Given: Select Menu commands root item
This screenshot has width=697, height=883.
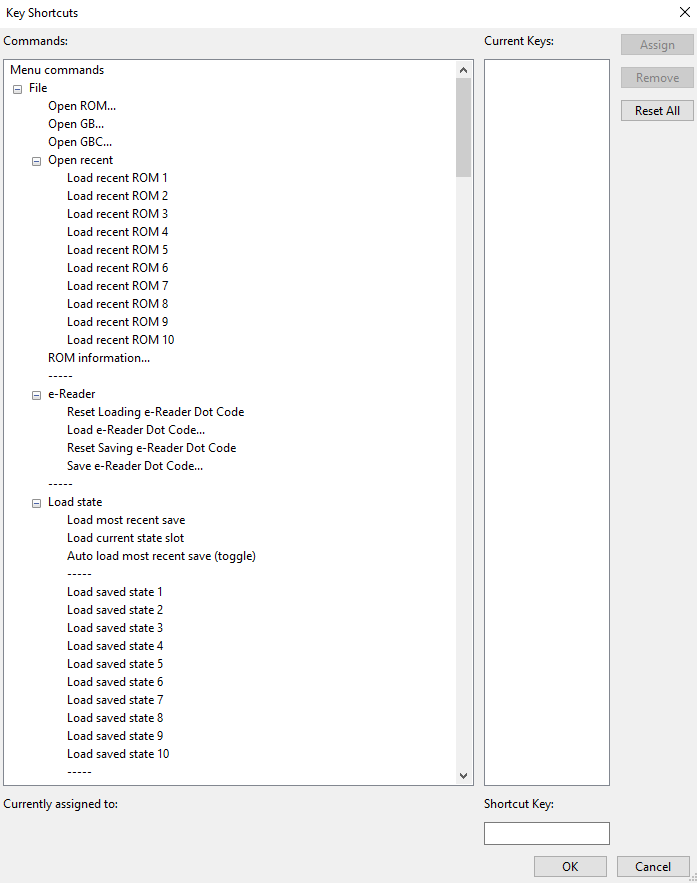Looking at the screenshot, I should tap(57, 70).
